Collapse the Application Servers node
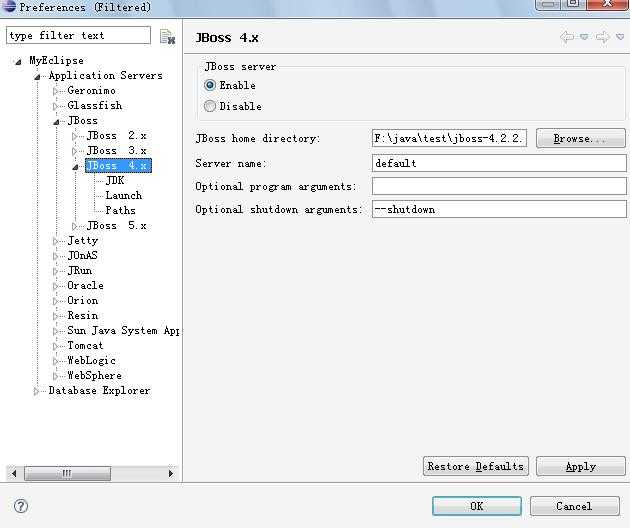Viewport: 630px width, 528px height. tap(37, 76)
